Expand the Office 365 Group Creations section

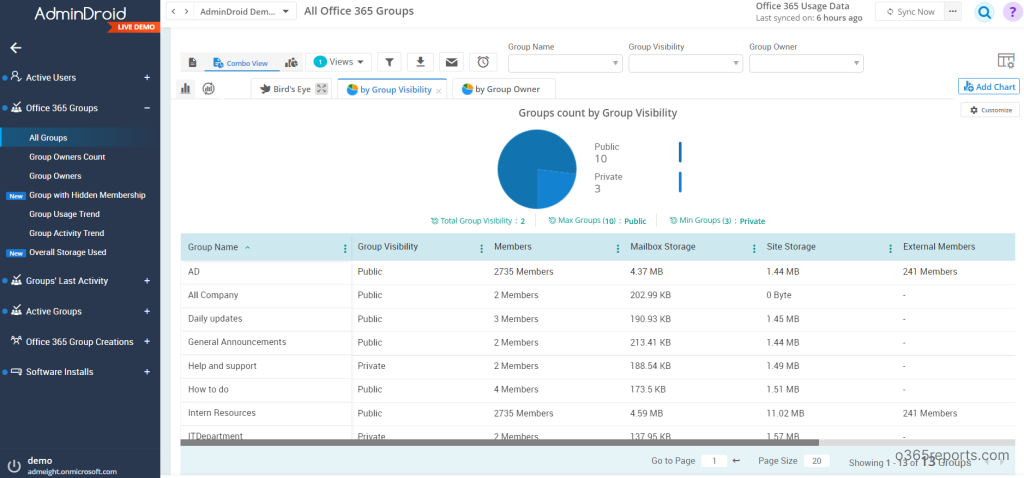[147, 342]
